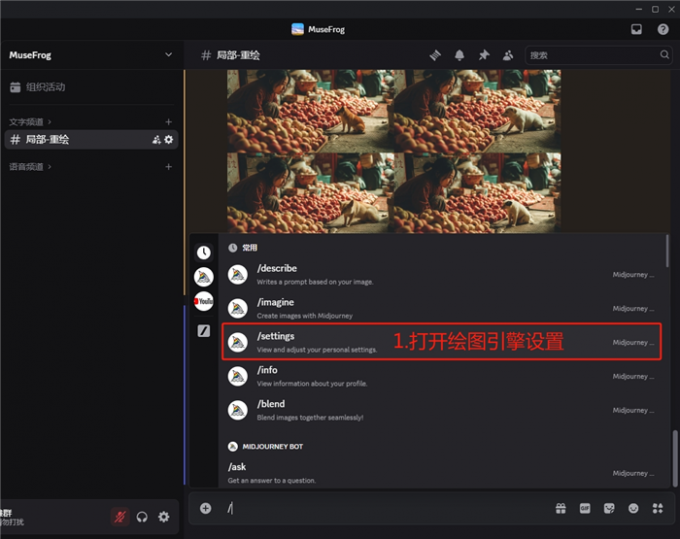Toggle headphone deafen
Viewport: 680px width, 539px height.
pos(142,516)
